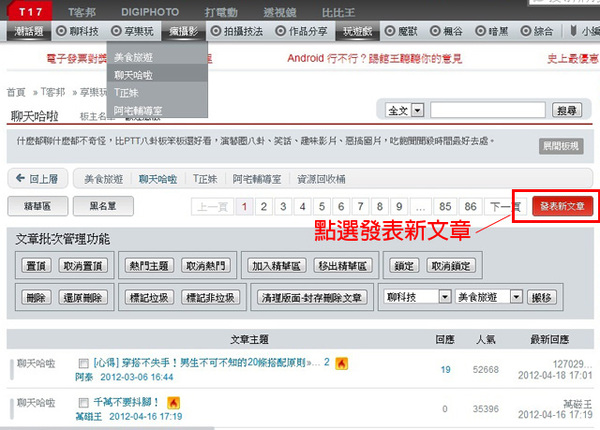Click the 鎖定 button
Image resolution: width=600 pixels, height=430 pixels.
tap(404, 265)
